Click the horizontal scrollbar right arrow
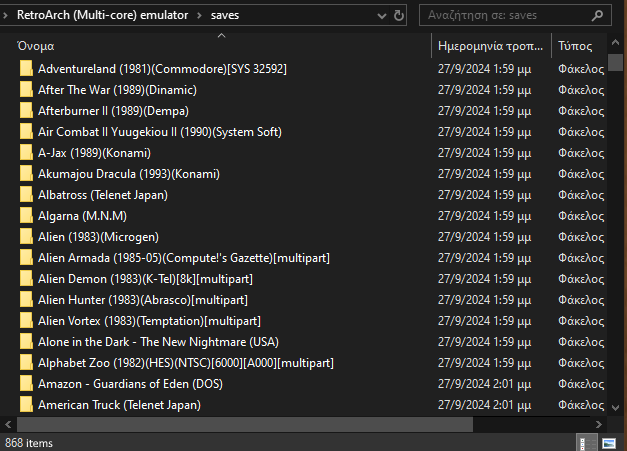 (x=599, y=424)
